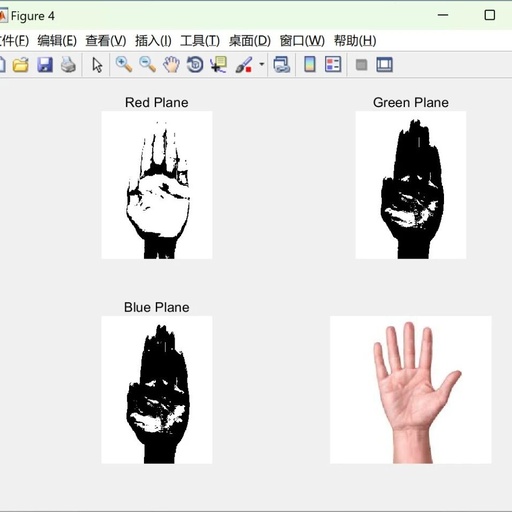
Task: Select the Red Plane title text
Action: tap(157, 102)
